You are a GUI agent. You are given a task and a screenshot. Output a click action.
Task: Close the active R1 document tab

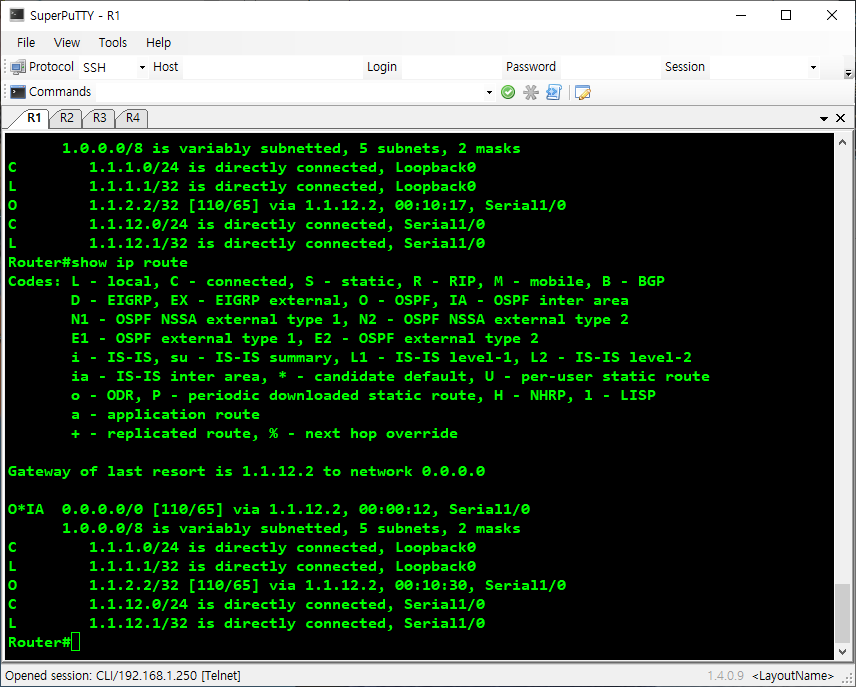(x=841, y=118)
